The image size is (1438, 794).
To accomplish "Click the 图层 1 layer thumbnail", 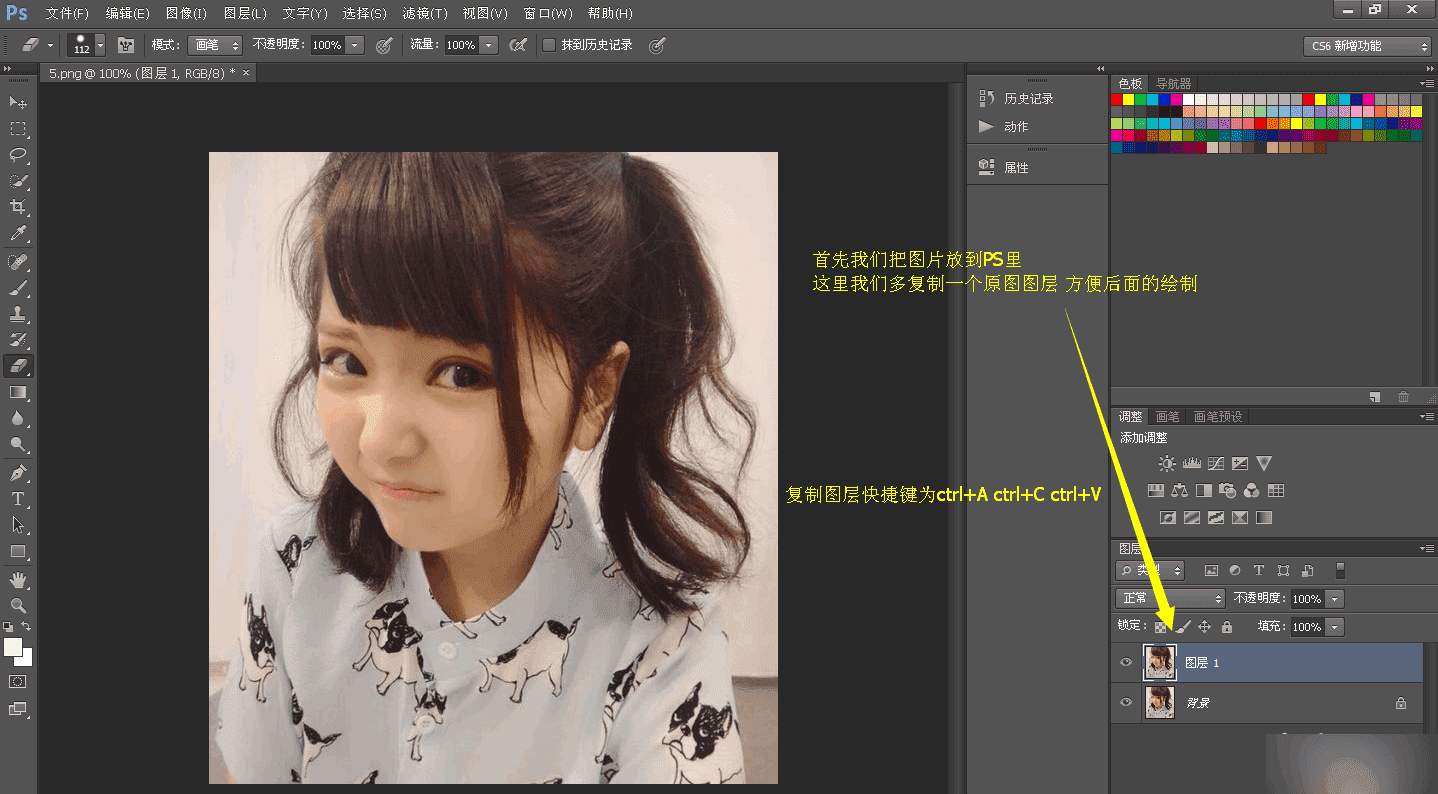I will (x=1160, y=662).
